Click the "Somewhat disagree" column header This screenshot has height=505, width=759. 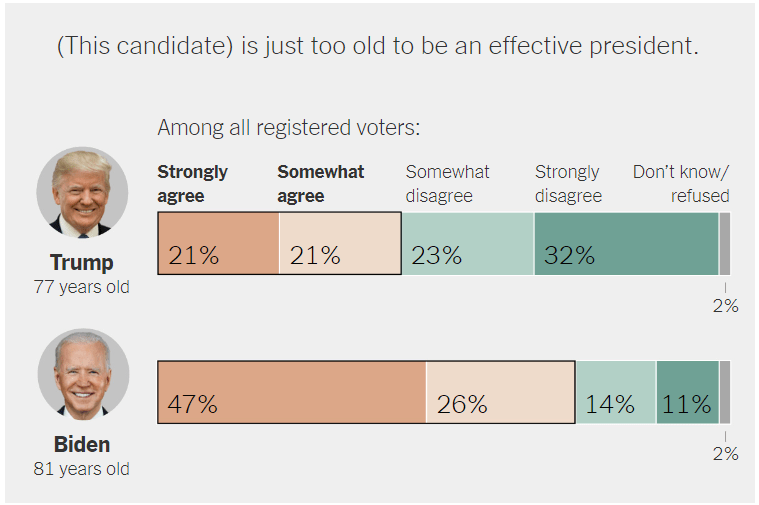447,184
